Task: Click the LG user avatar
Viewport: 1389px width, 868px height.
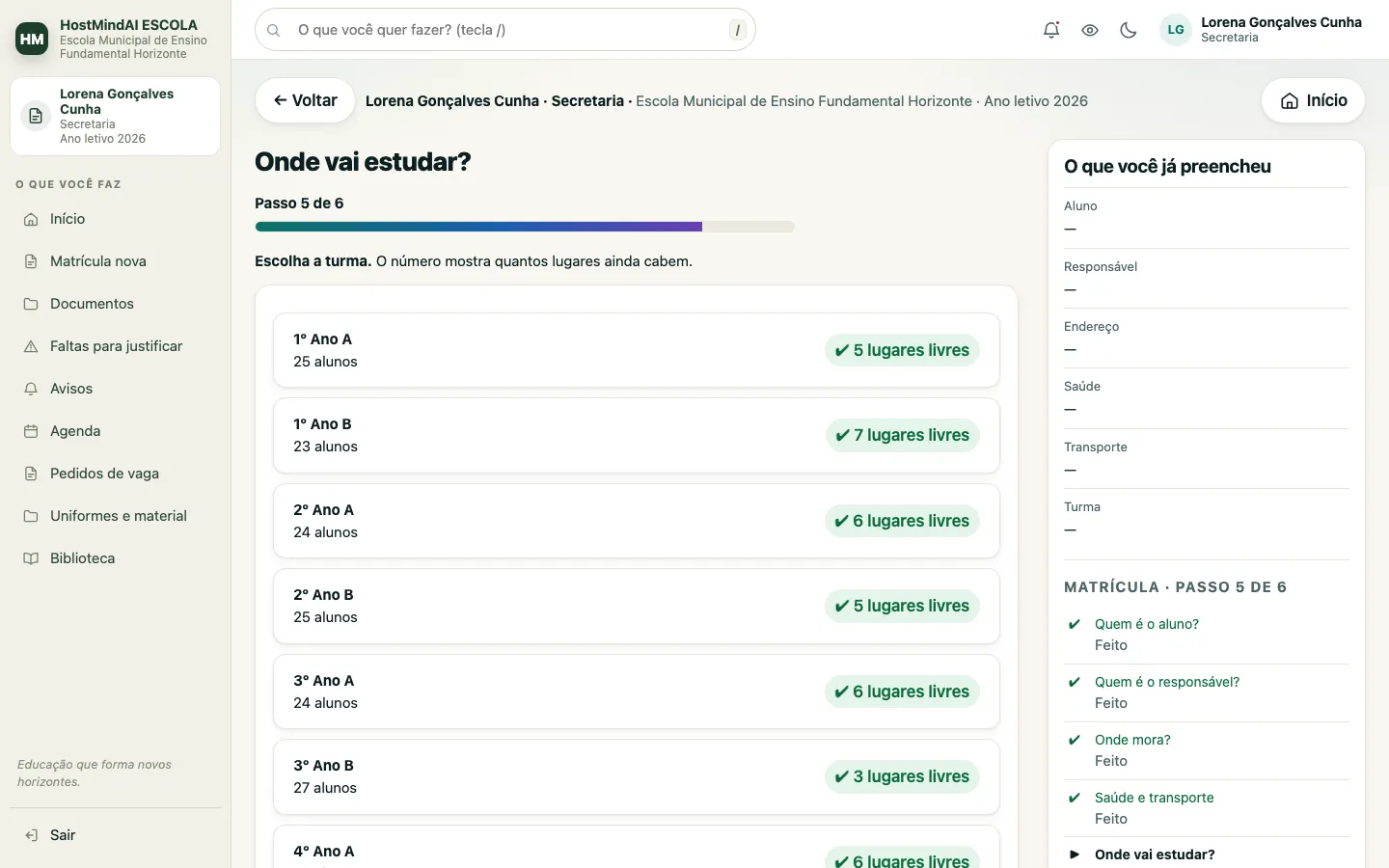Action: (1176, 30)
